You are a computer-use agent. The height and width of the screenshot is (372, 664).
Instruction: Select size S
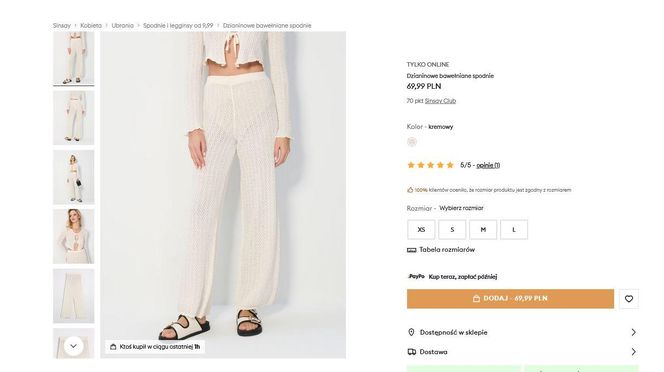[x=452, y=230]
